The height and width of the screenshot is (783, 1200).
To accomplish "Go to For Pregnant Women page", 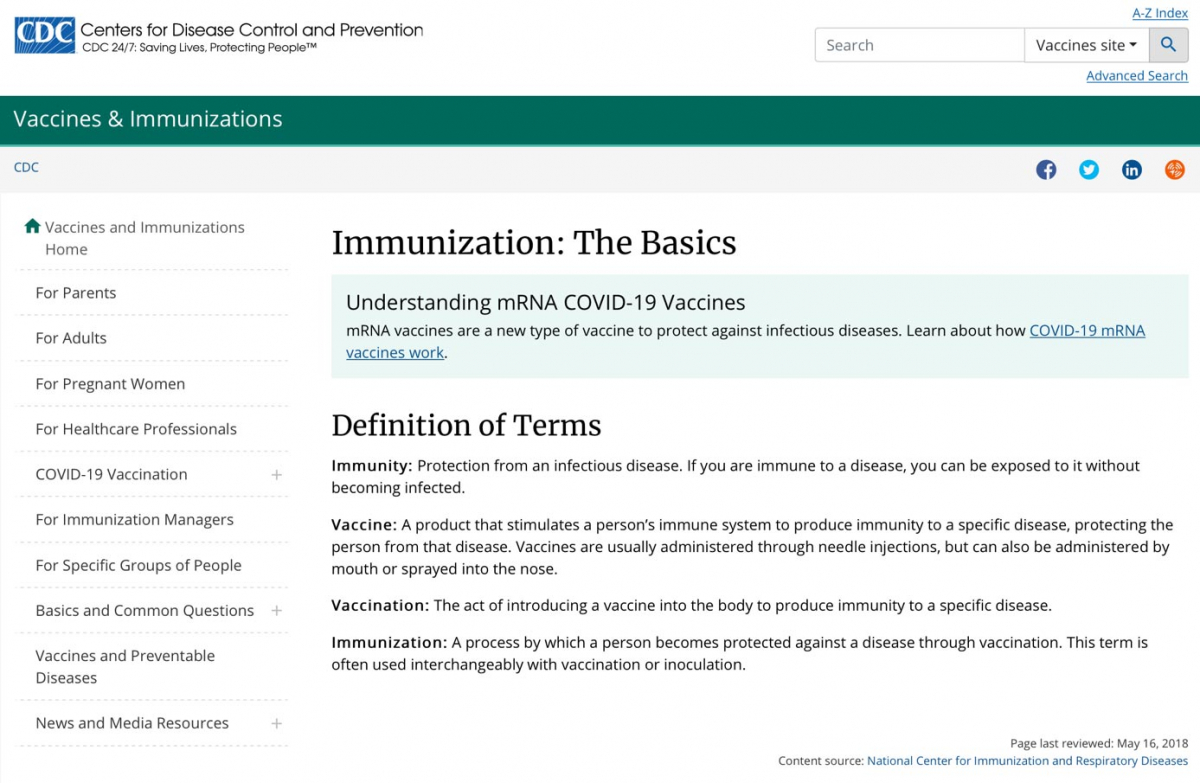I will point(110,384).
